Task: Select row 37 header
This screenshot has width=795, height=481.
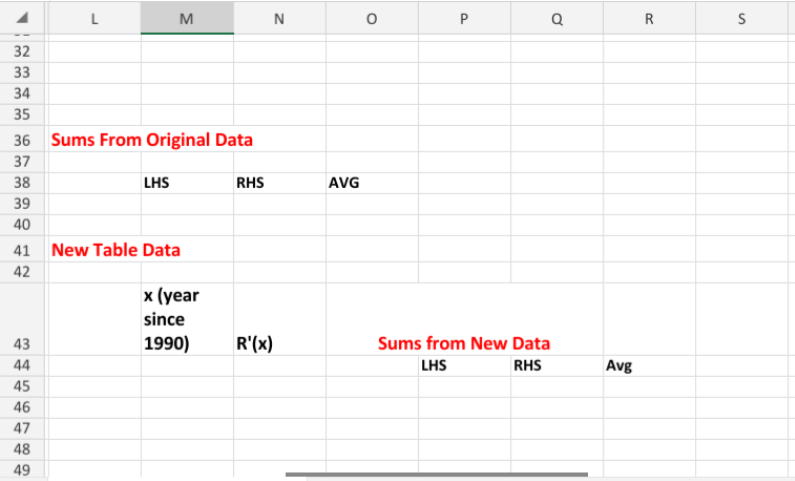Action: tap(22, 162)
